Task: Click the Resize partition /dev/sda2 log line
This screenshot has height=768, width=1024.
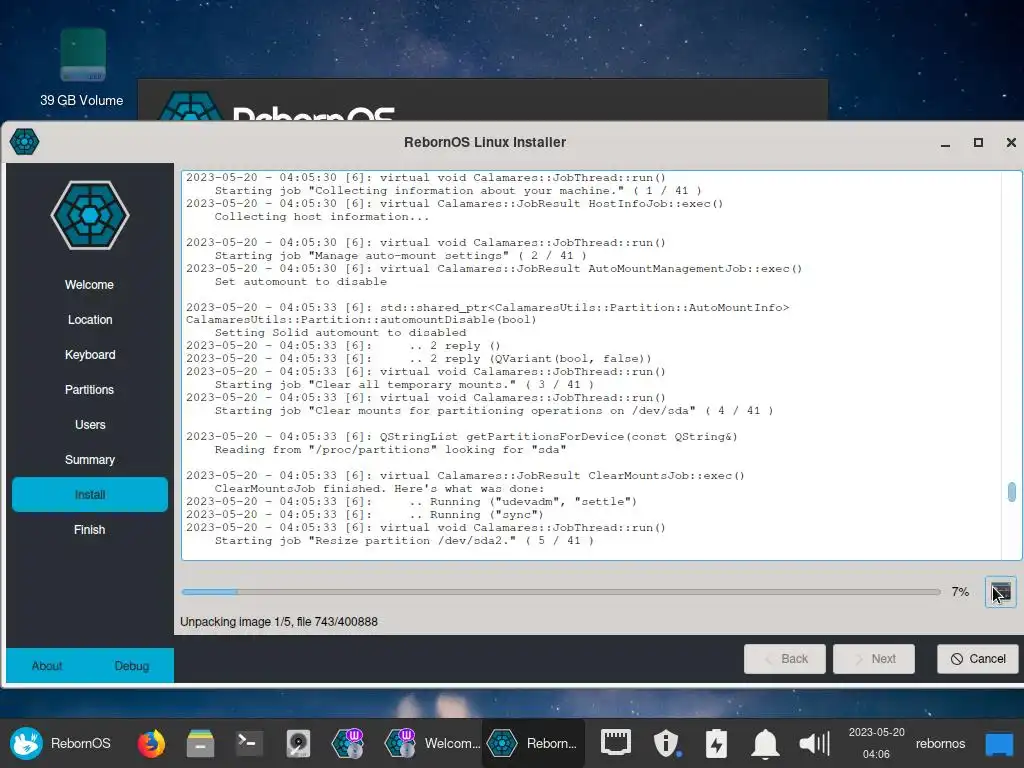Action: pos(404,541)
